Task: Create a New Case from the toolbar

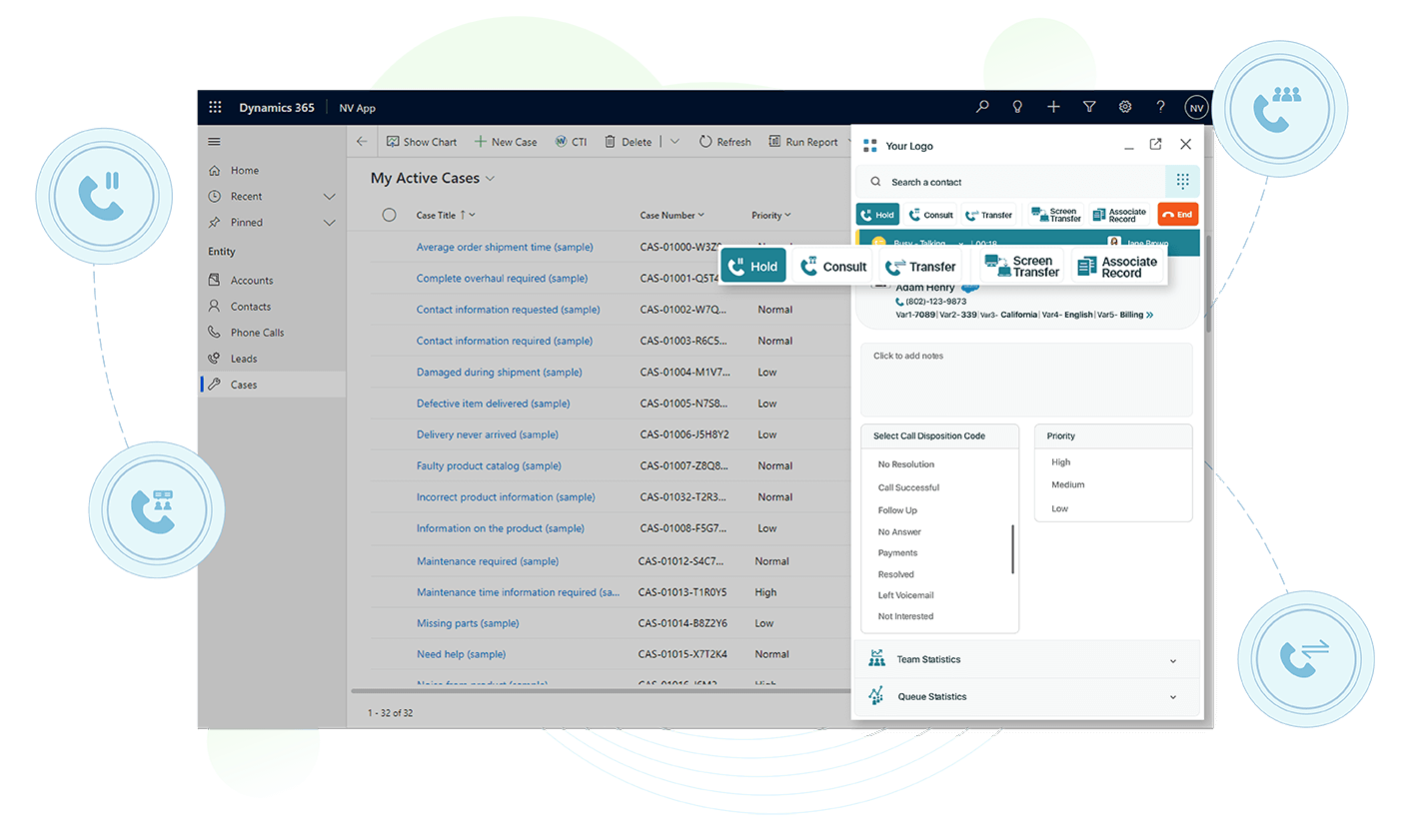Action: point(506,141)
